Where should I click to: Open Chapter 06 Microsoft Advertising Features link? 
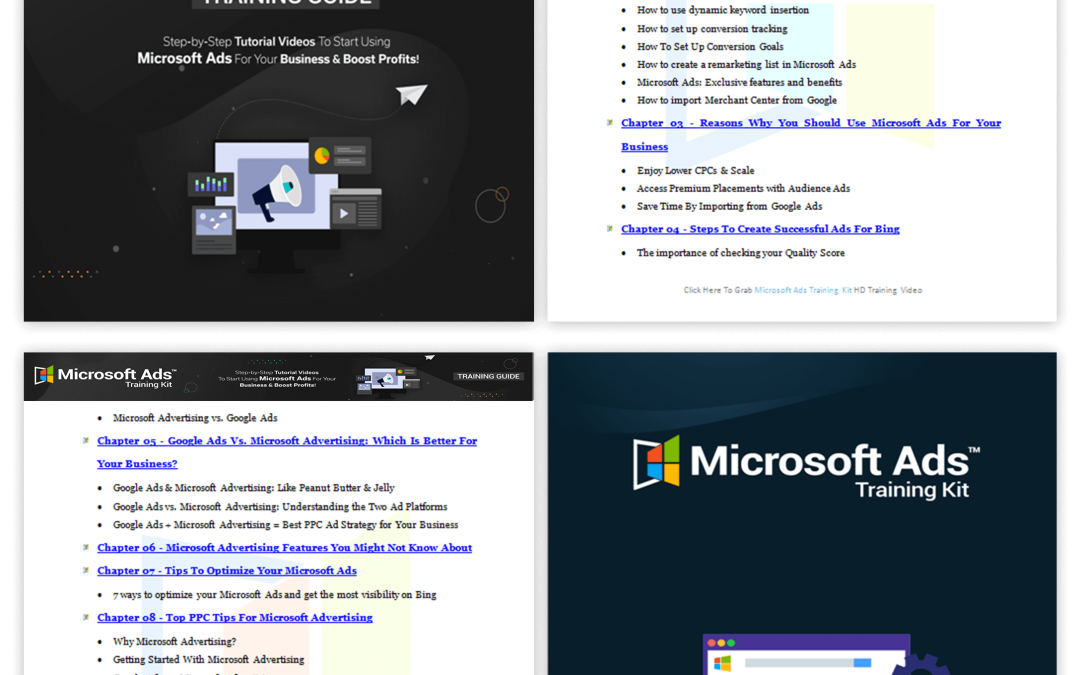tap(284, 548)
